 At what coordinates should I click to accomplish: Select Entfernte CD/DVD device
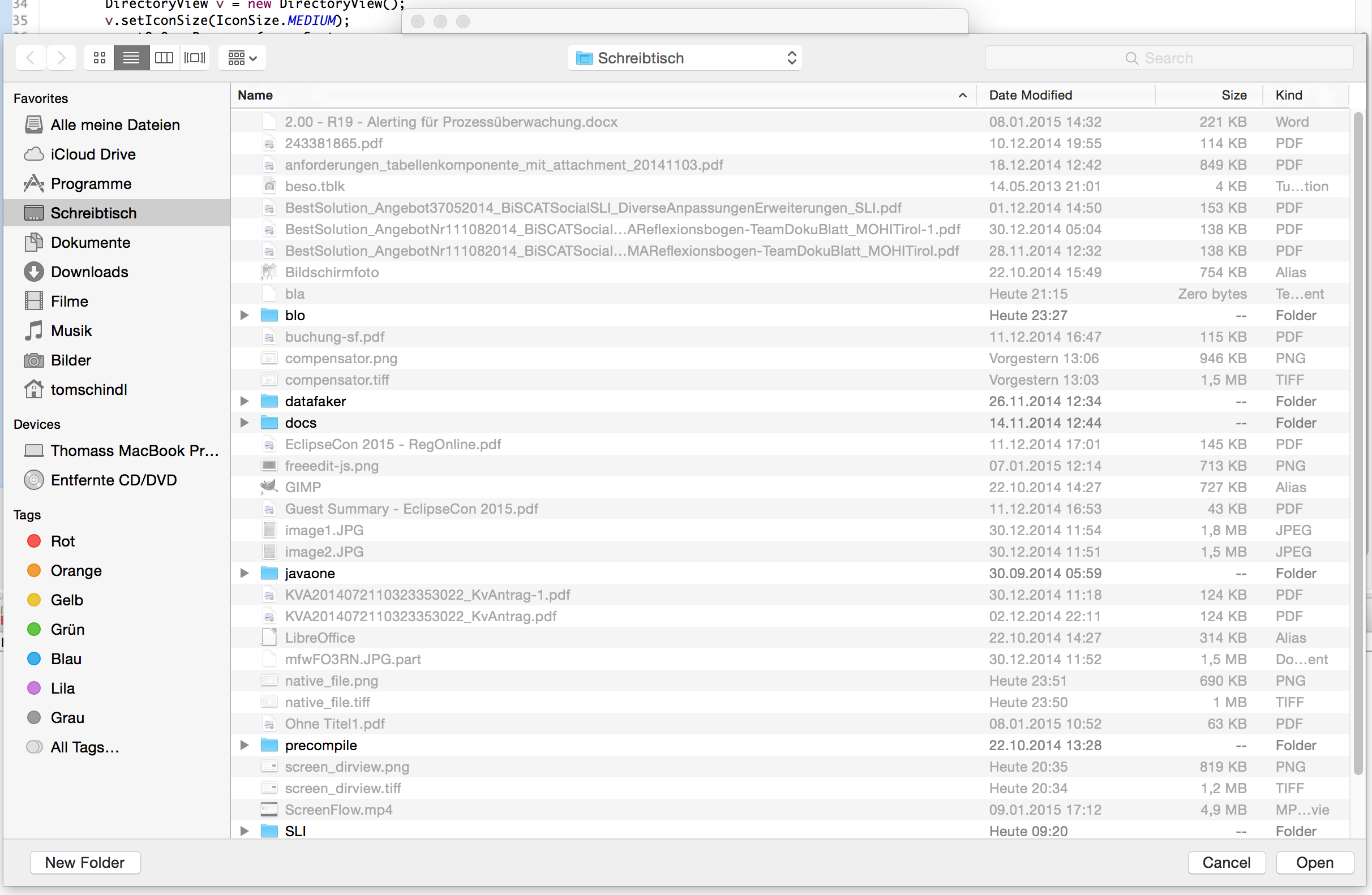pyautogui.click(x=115, y=480)
